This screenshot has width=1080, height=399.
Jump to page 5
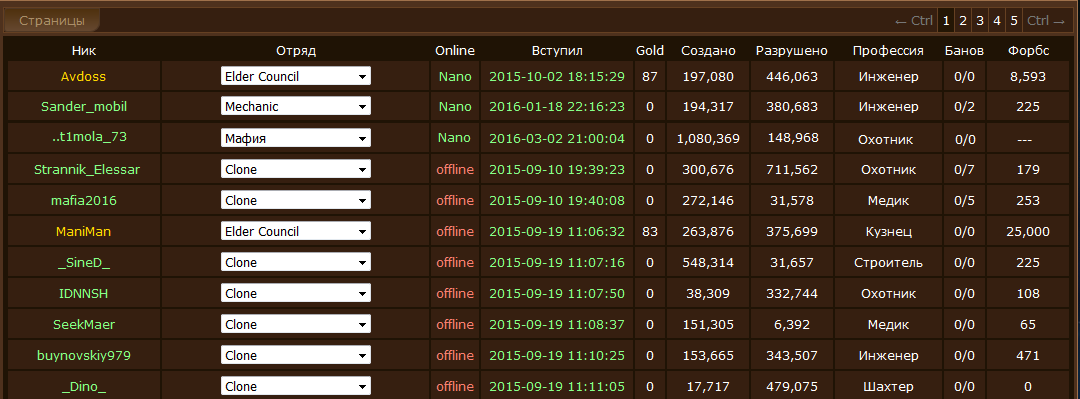point(1014,21)
